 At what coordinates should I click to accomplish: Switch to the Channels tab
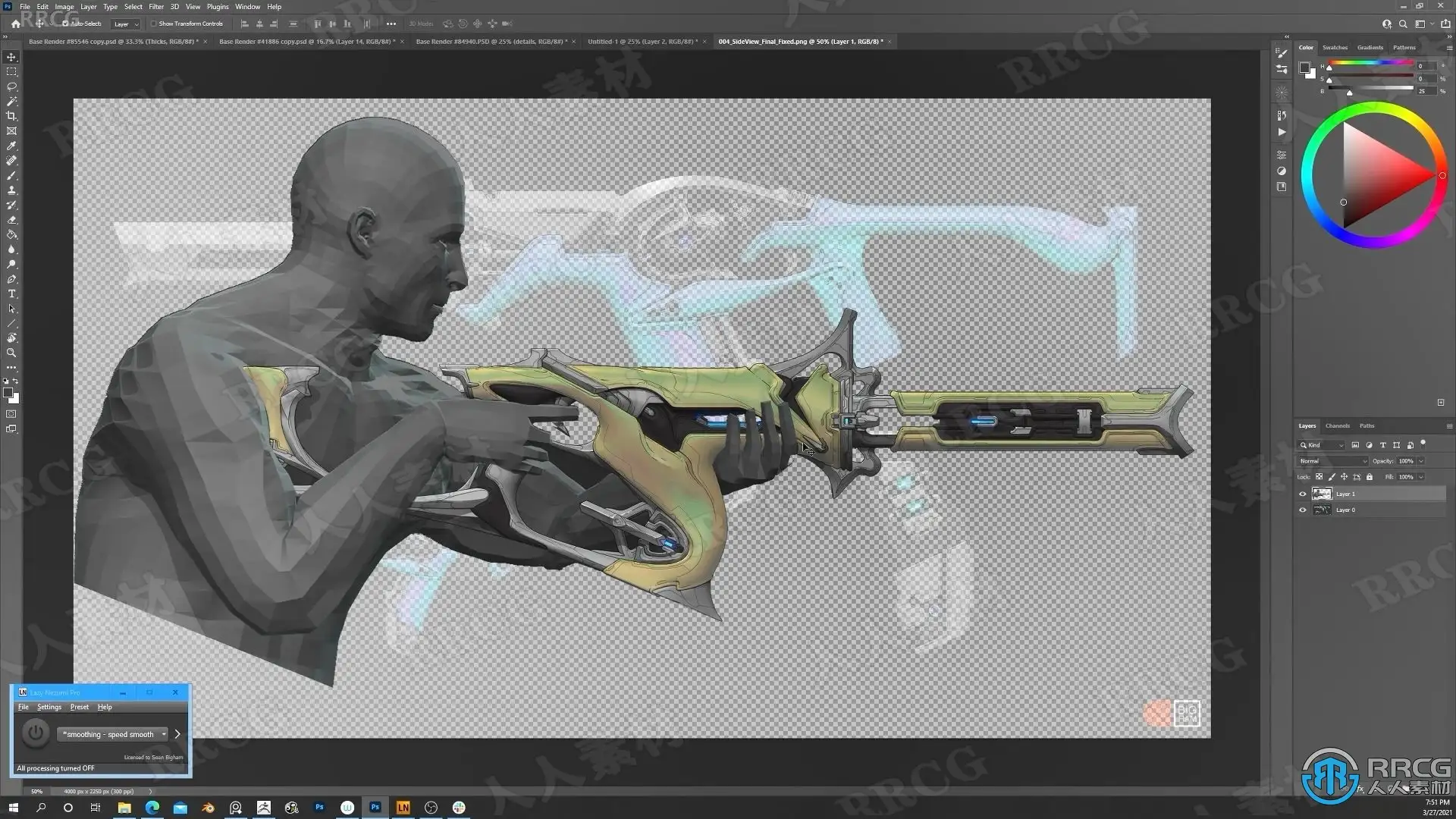pos(1337,426)
